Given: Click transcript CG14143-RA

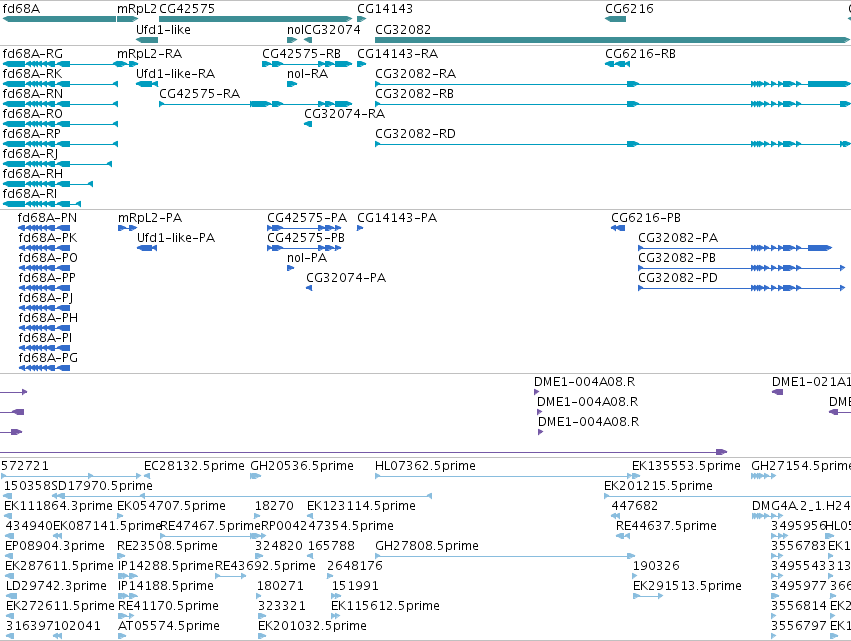Looking at the screenshot, I should [397, 54].
